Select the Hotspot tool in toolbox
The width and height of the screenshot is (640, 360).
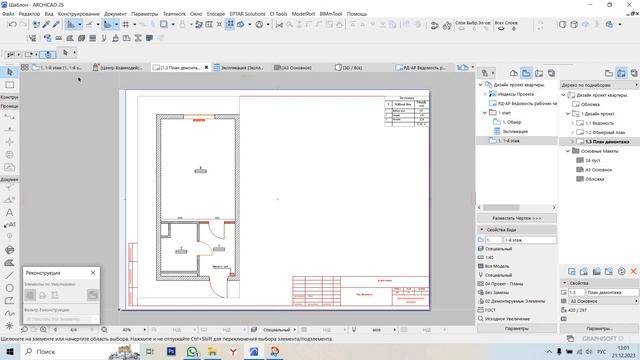9,326
